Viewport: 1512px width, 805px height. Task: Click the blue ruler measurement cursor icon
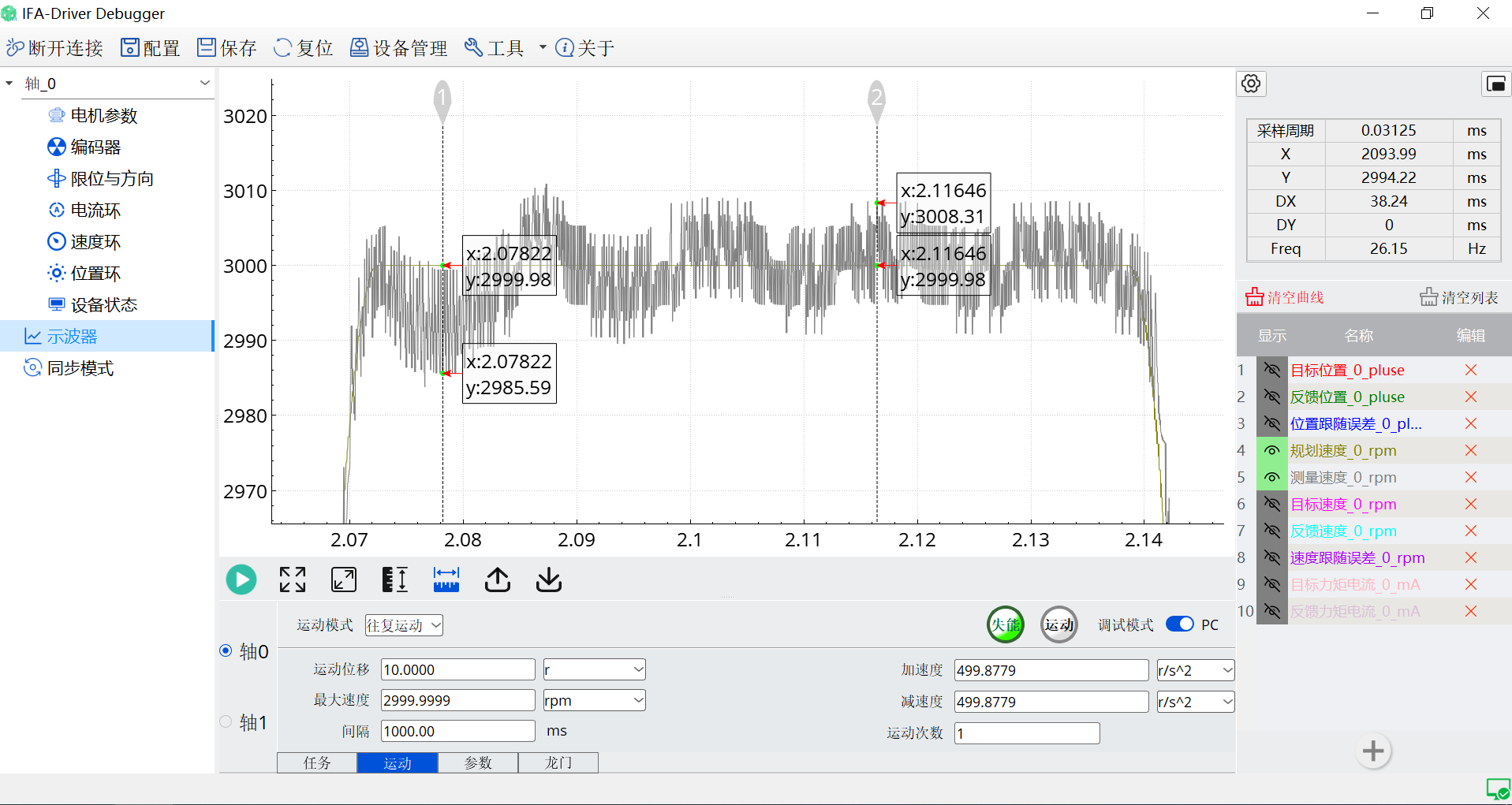(x=446, y=580)
